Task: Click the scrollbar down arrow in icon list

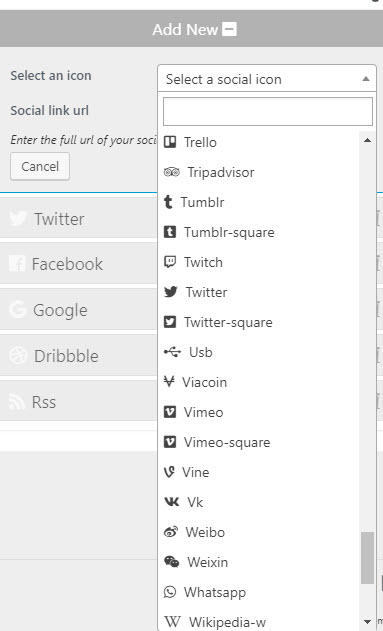Action: click(367, 622)
